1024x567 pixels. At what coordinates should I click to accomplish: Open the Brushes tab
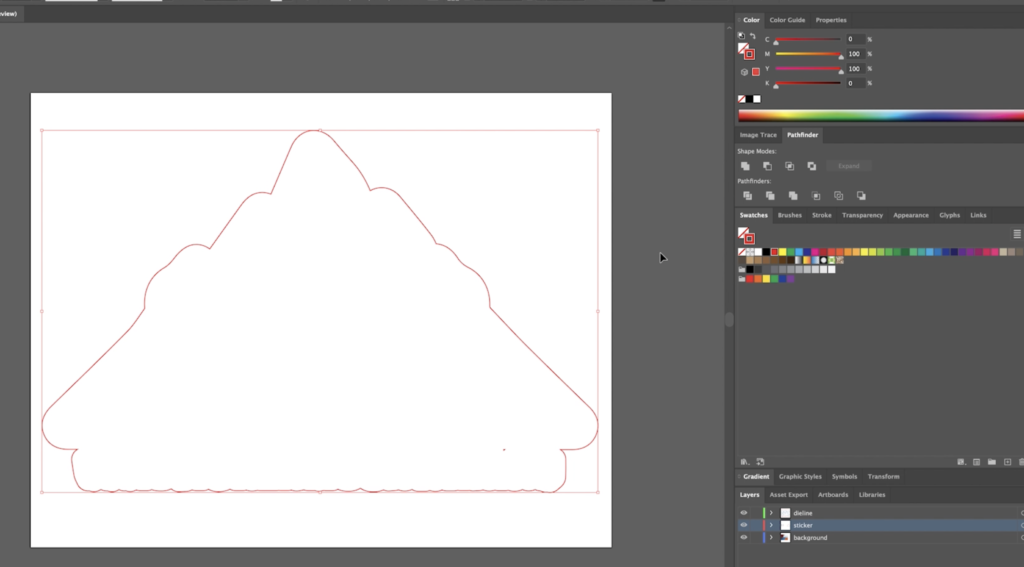(790, 216)
